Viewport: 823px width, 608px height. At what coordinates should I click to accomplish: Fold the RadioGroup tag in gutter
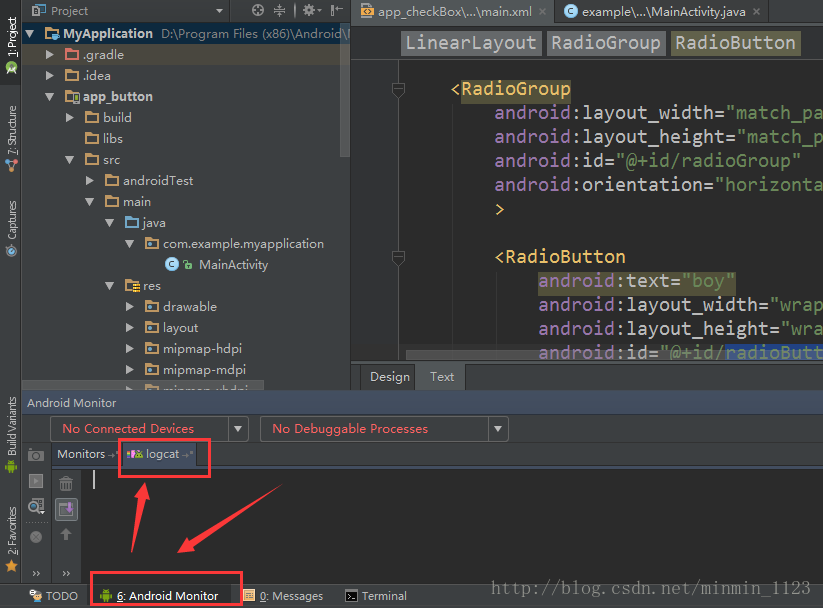(398, 90)
